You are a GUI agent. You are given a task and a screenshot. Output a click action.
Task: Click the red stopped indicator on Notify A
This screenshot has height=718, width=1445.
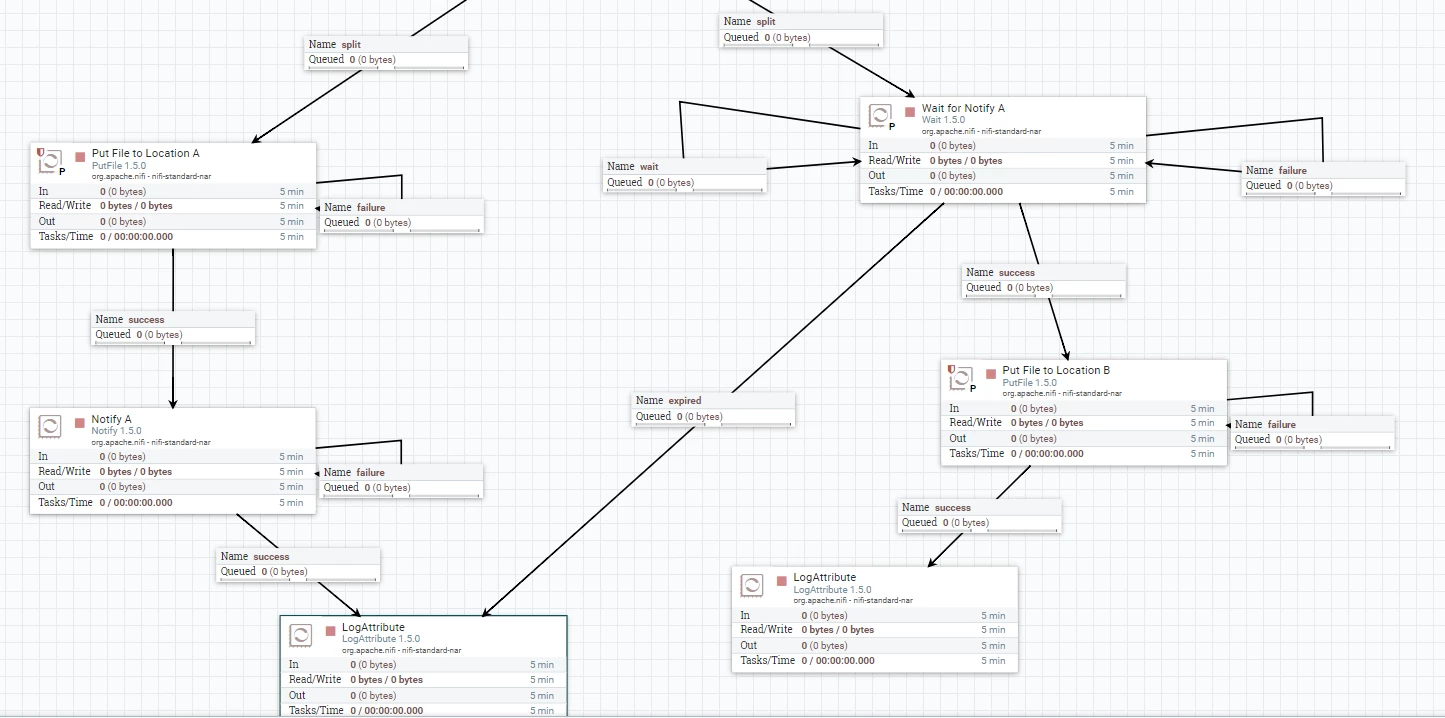[80, 423]
